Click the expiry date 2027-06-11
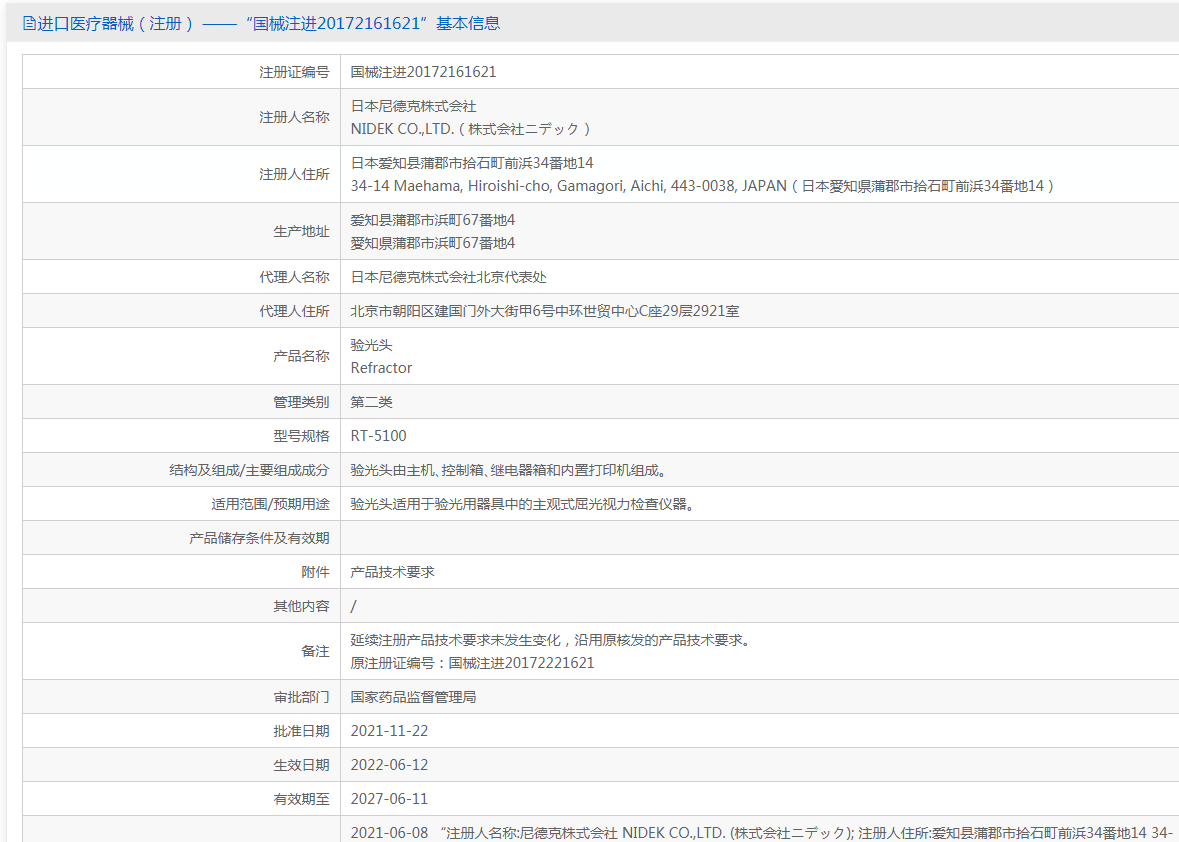The width and height of the screenshot is (1179, 842). click(389, 799)
